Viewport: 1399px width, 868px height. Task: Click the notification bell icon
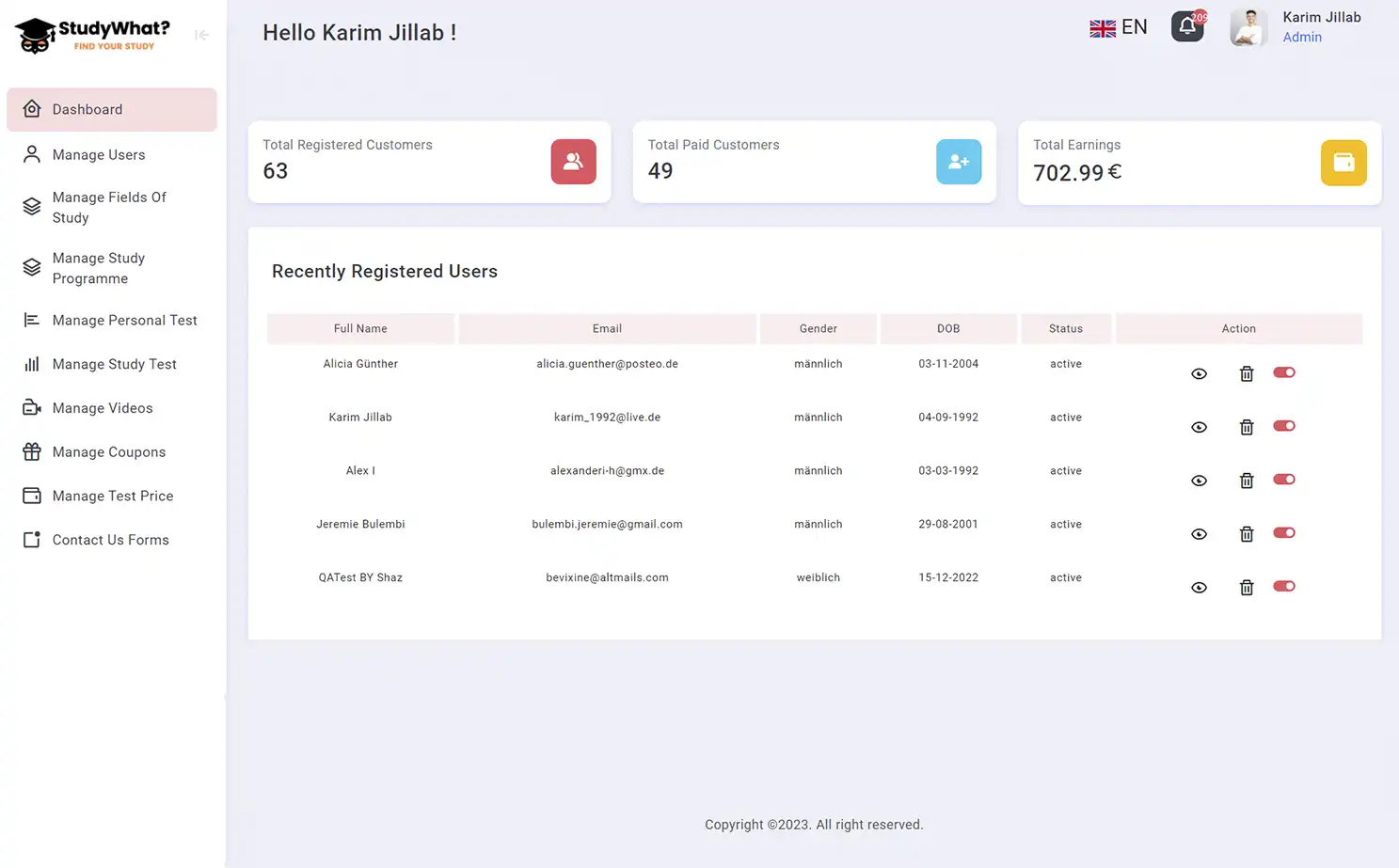[x=1187, y=26]
